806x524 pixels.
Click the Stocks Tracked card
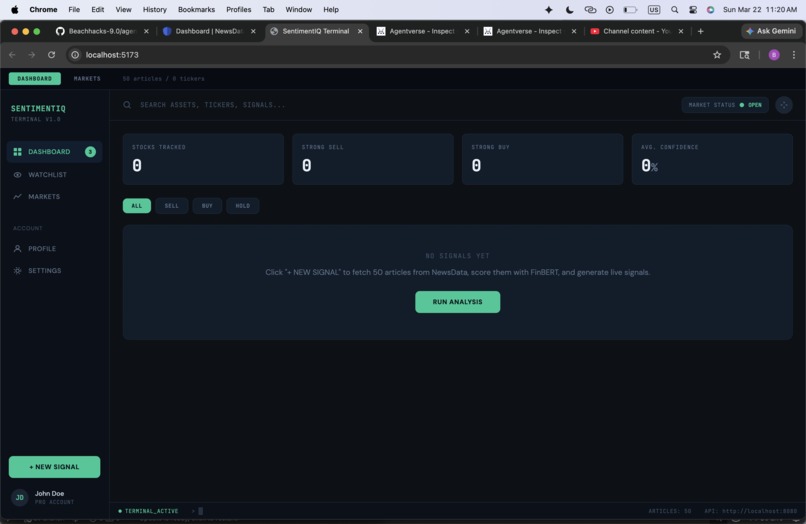click(203, 159)
